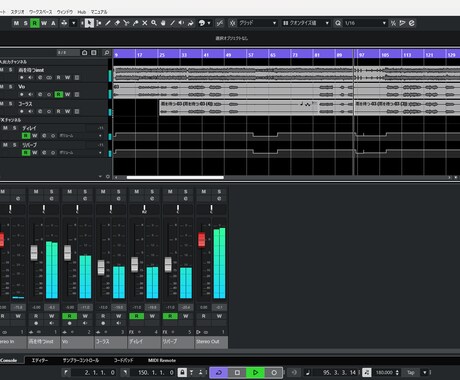Open dropdown arrow next to Tap button
460x380 pixels.
coord(425,372)
